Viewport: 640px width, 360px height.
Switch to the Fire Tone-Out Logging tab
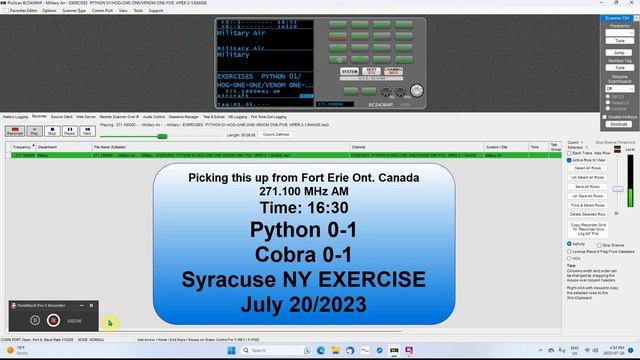point(268,117)
